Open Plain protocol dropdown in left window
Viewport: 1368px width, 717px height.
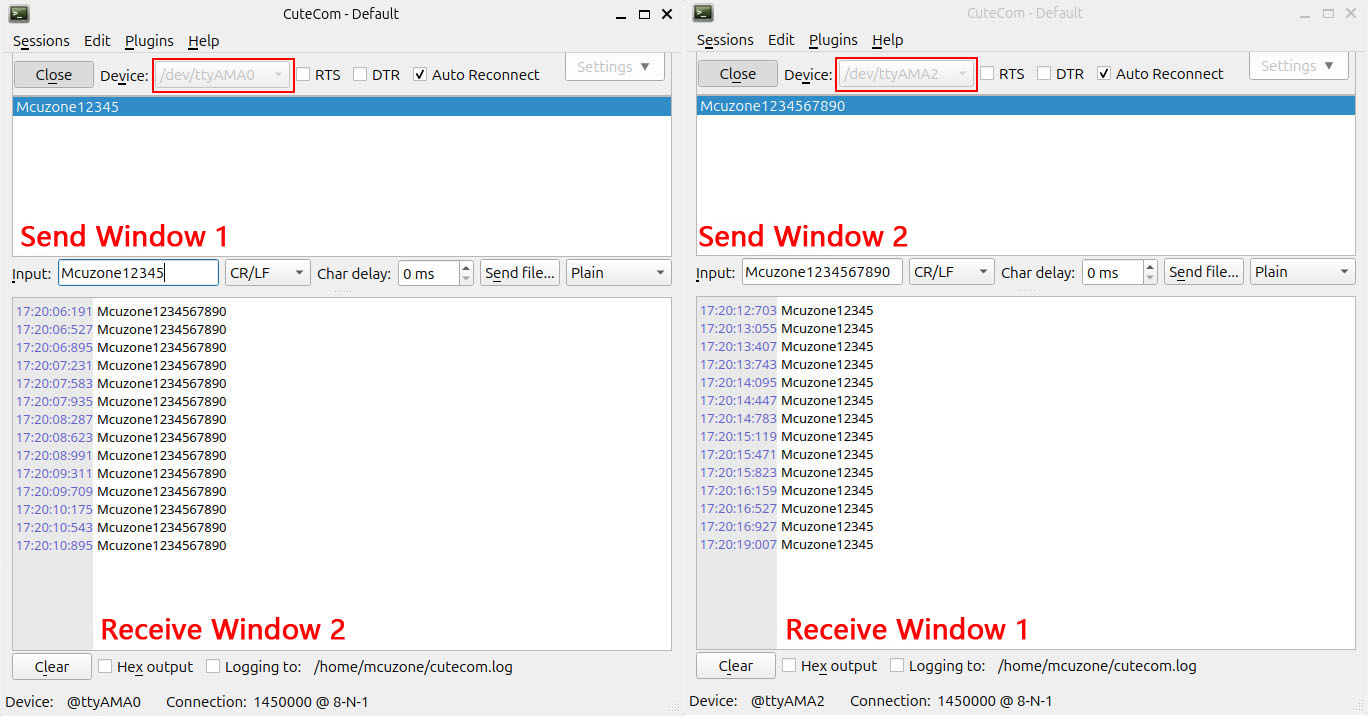(x=619, y=273)
